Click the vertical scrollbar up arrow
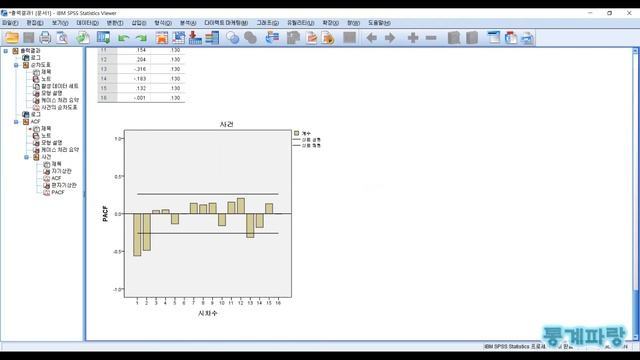640x360 pixels. pos(635,51)
